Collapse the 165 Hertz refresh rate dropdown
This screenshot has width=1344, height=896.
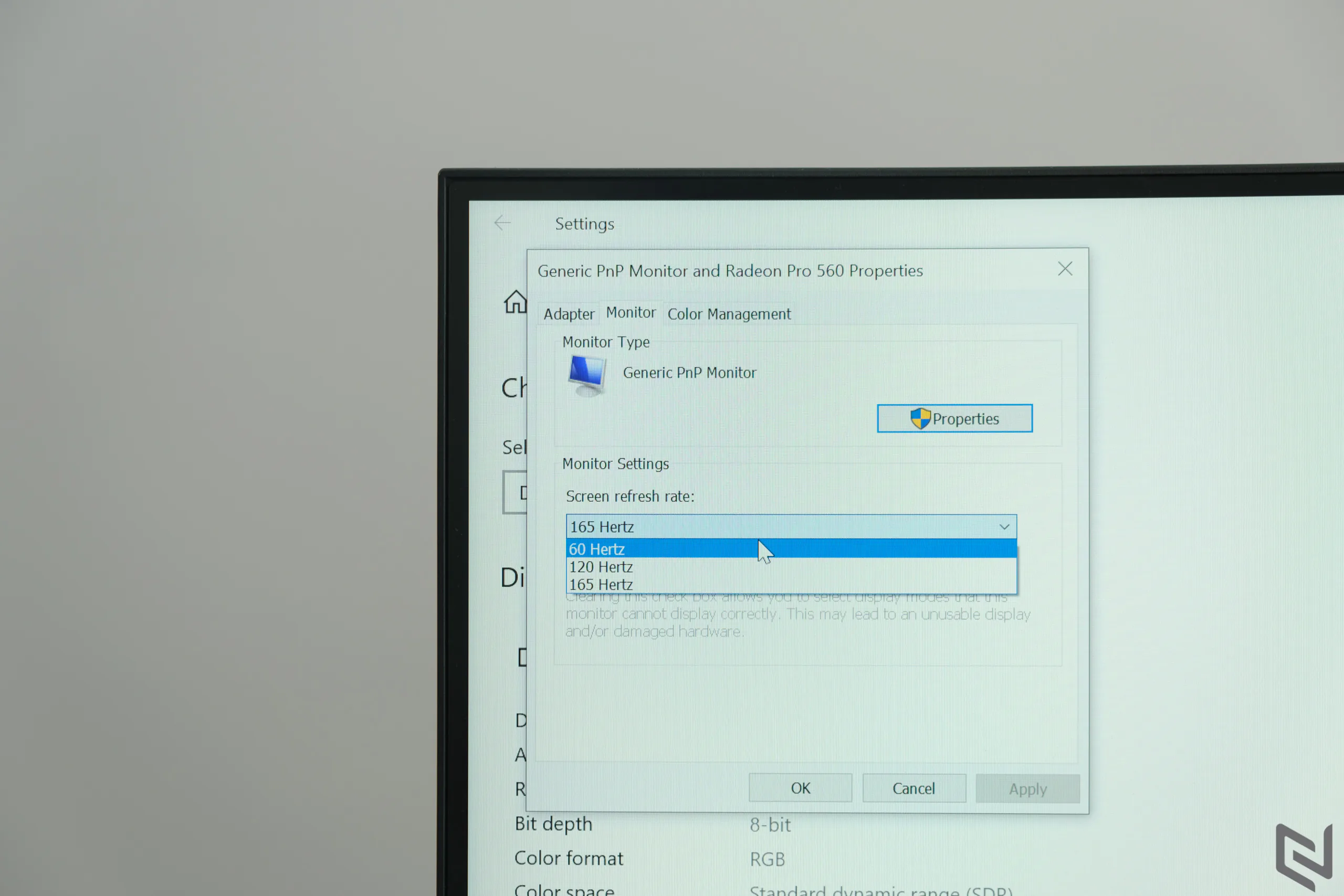[791, 527]
